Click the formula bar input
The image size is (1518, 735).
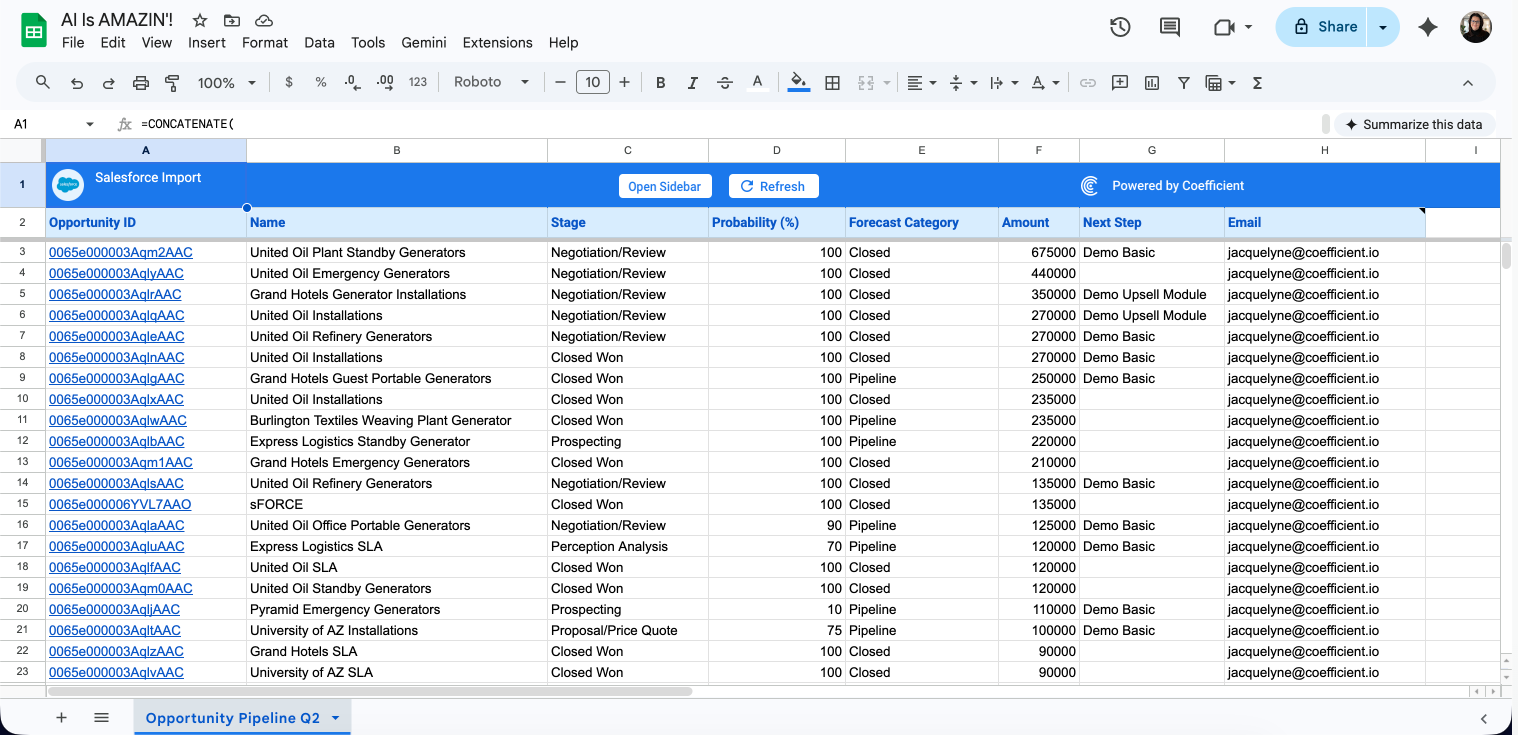coord(730,124)
